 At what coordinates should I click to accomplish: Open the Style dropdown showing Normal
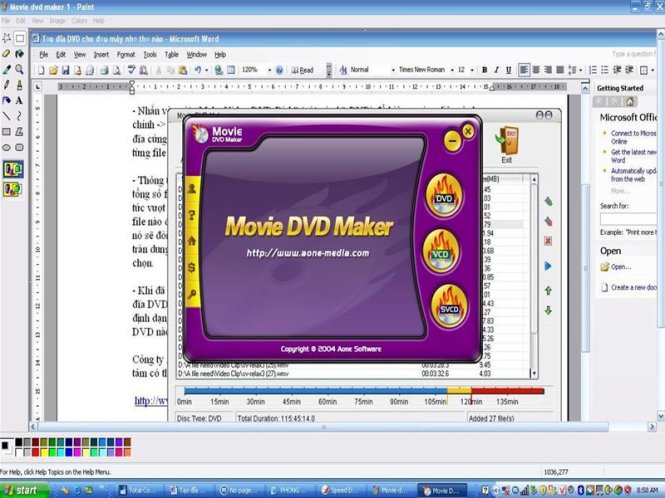393,70
